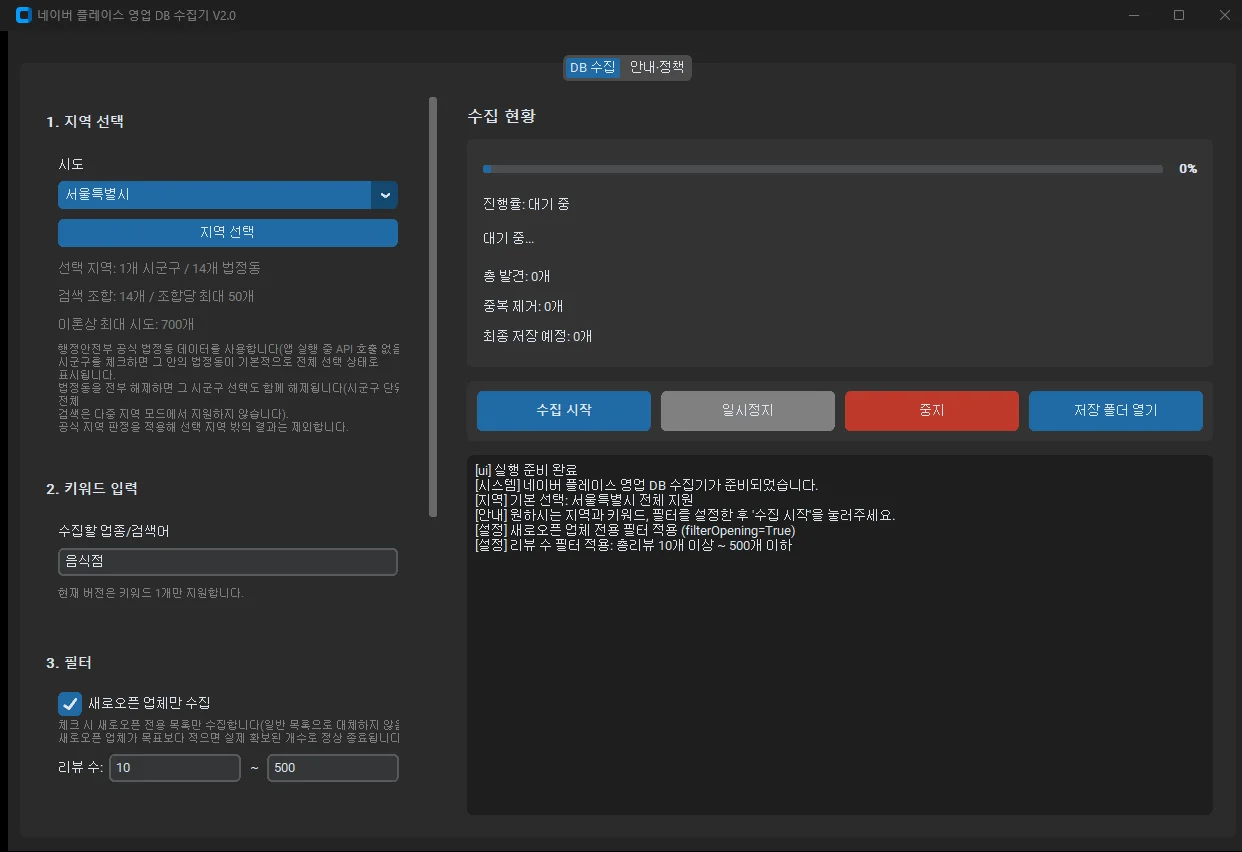Screen dimensions: 1242x852
Task: Click the '[ui] 실행 준비 완료' log line
Action: 526,470
